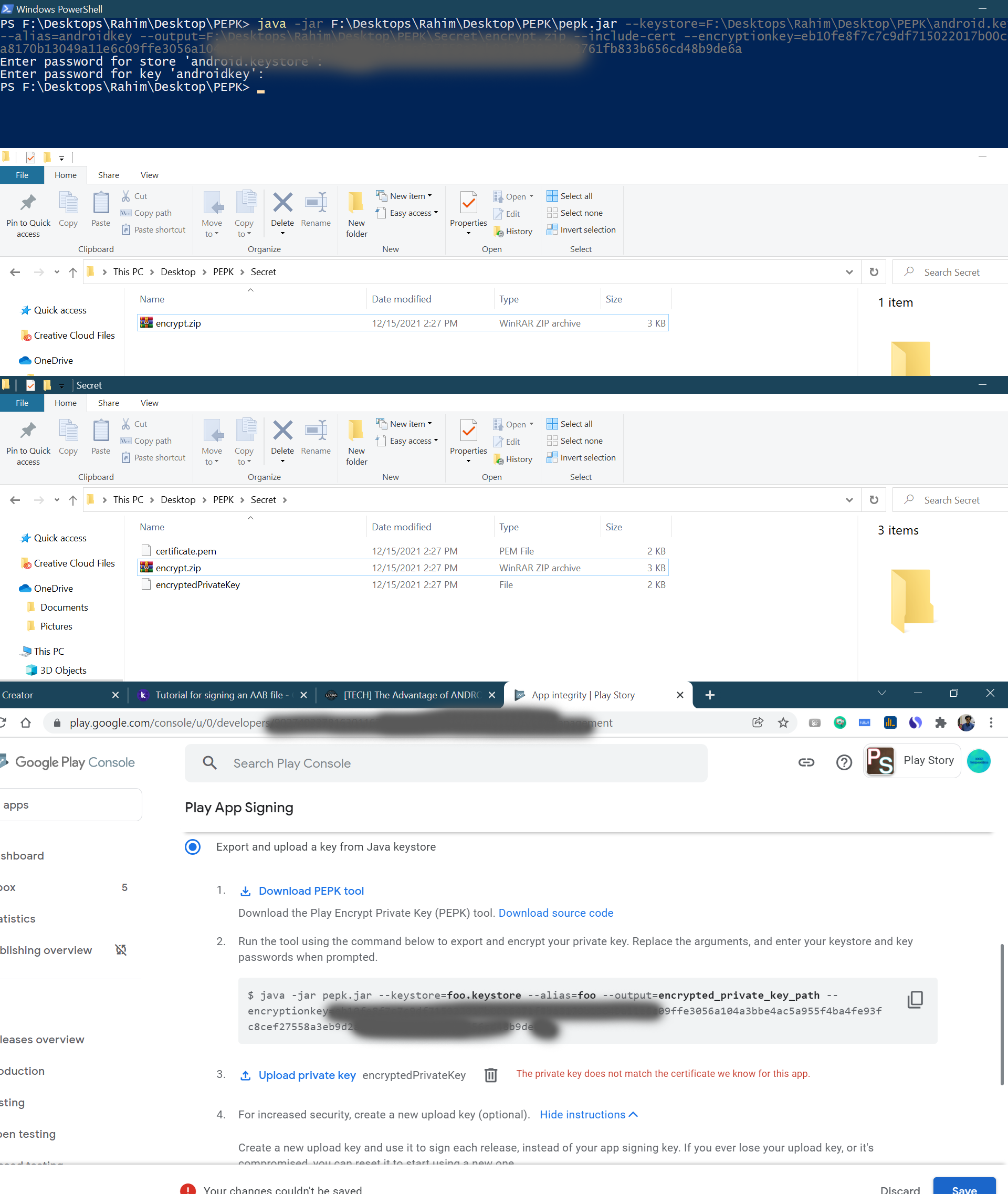Bookmark page with the star icon

point(783,723)
